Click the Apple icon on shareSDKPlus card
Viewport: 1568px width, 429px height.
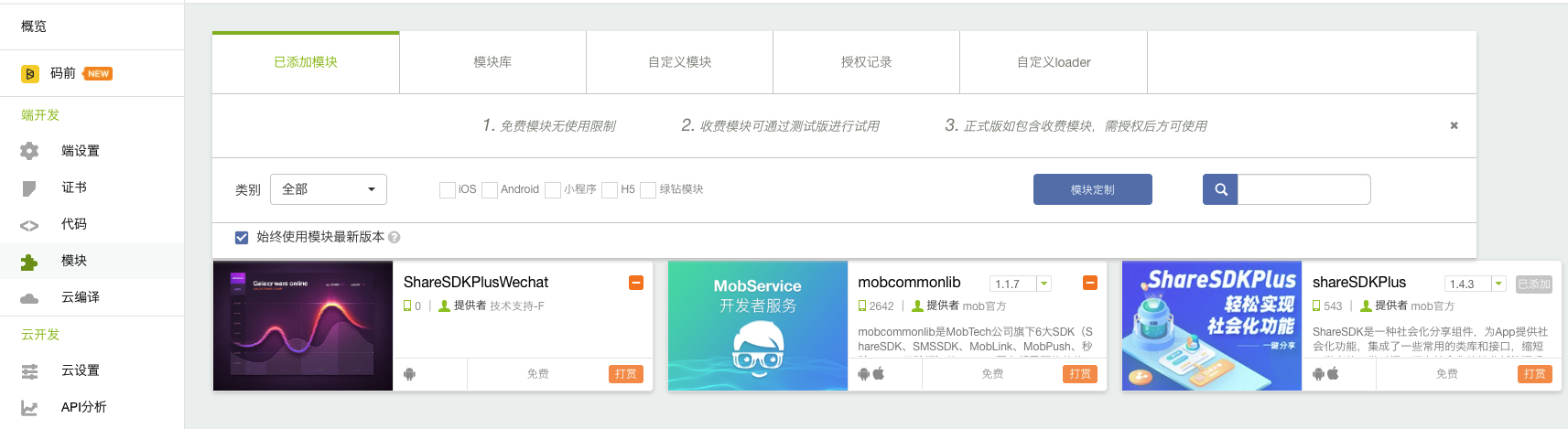click(1333, 373)
